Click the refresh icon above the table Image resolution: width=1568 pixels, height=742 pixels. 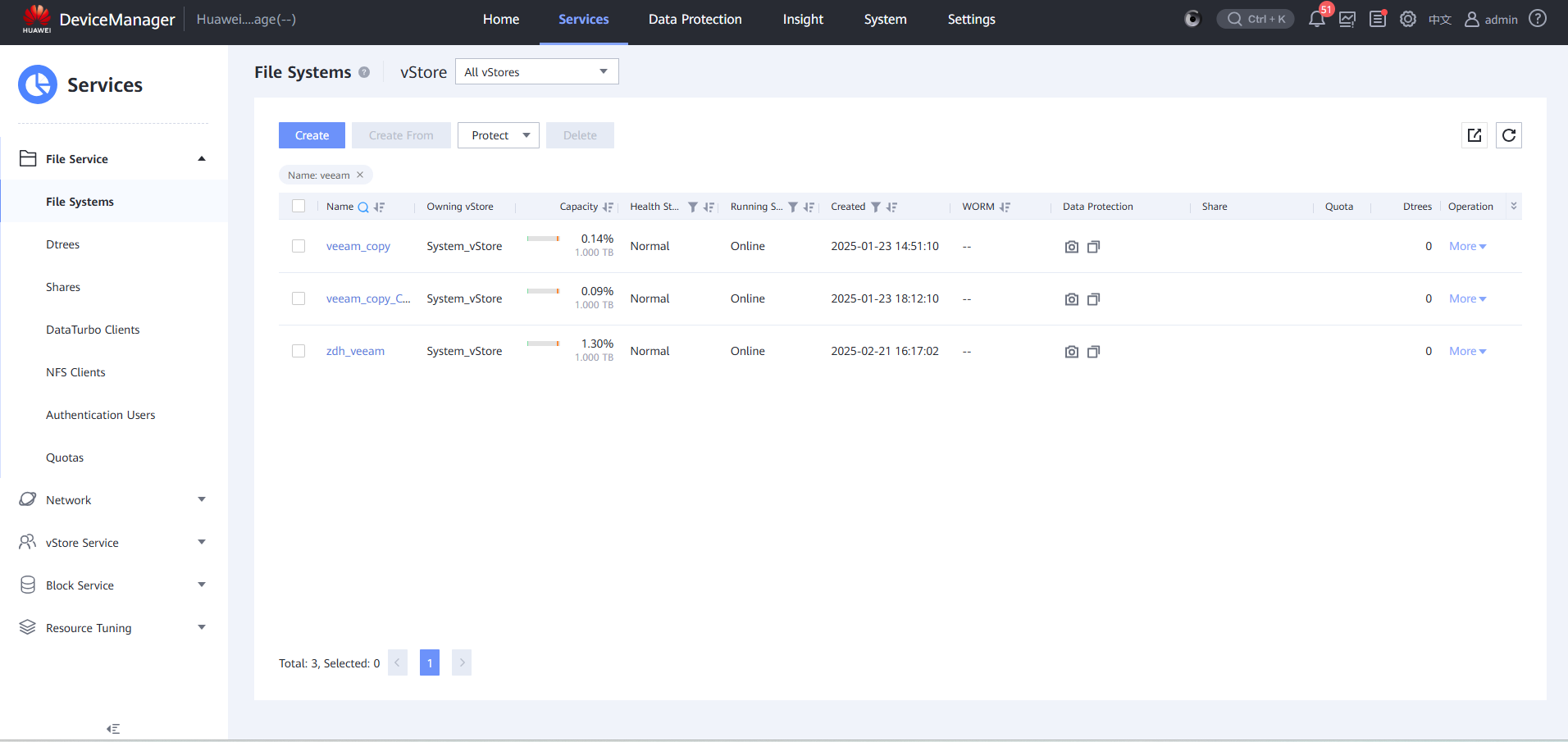[x=1509, y=135]
